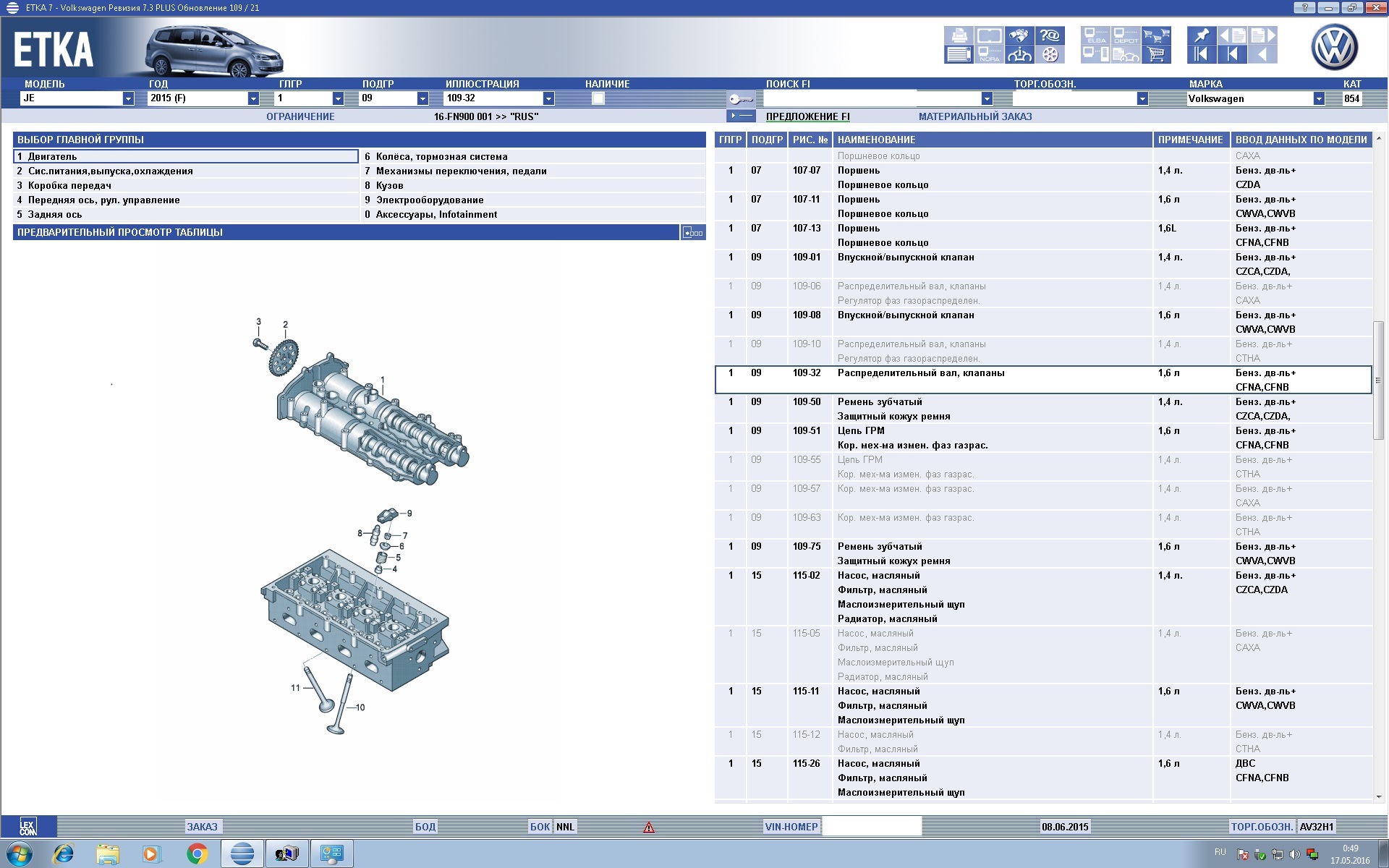Click the single shopping cart icon
The image size is (1389, 868).
[x=1156, y=54]
